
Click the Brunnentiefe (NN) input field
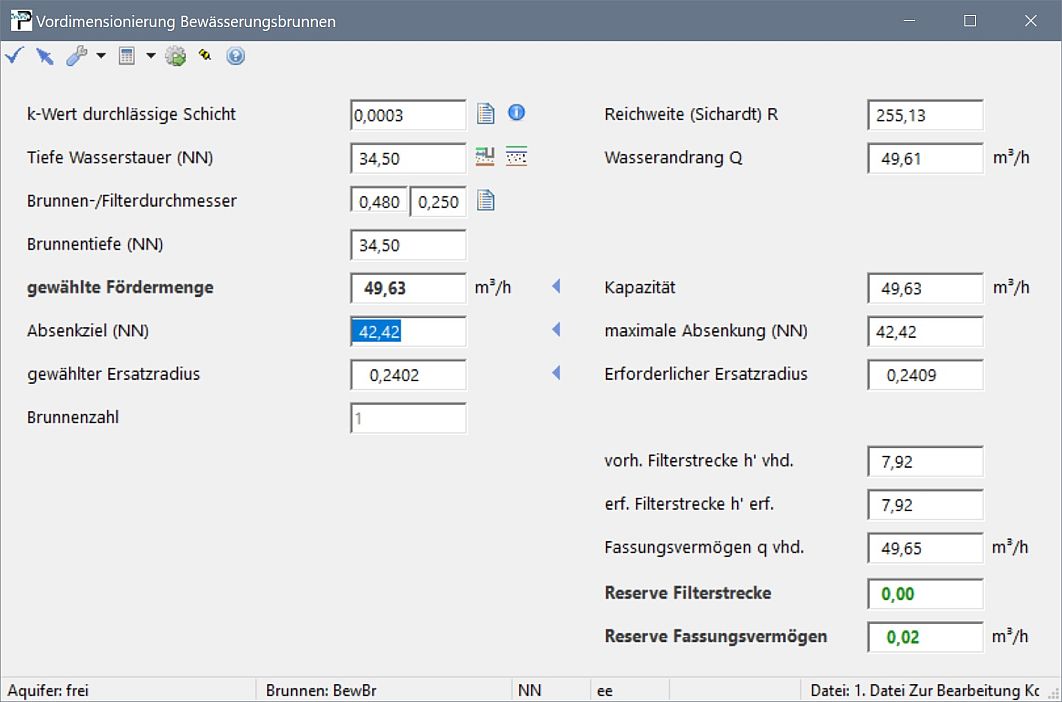(x=408, y=245)
